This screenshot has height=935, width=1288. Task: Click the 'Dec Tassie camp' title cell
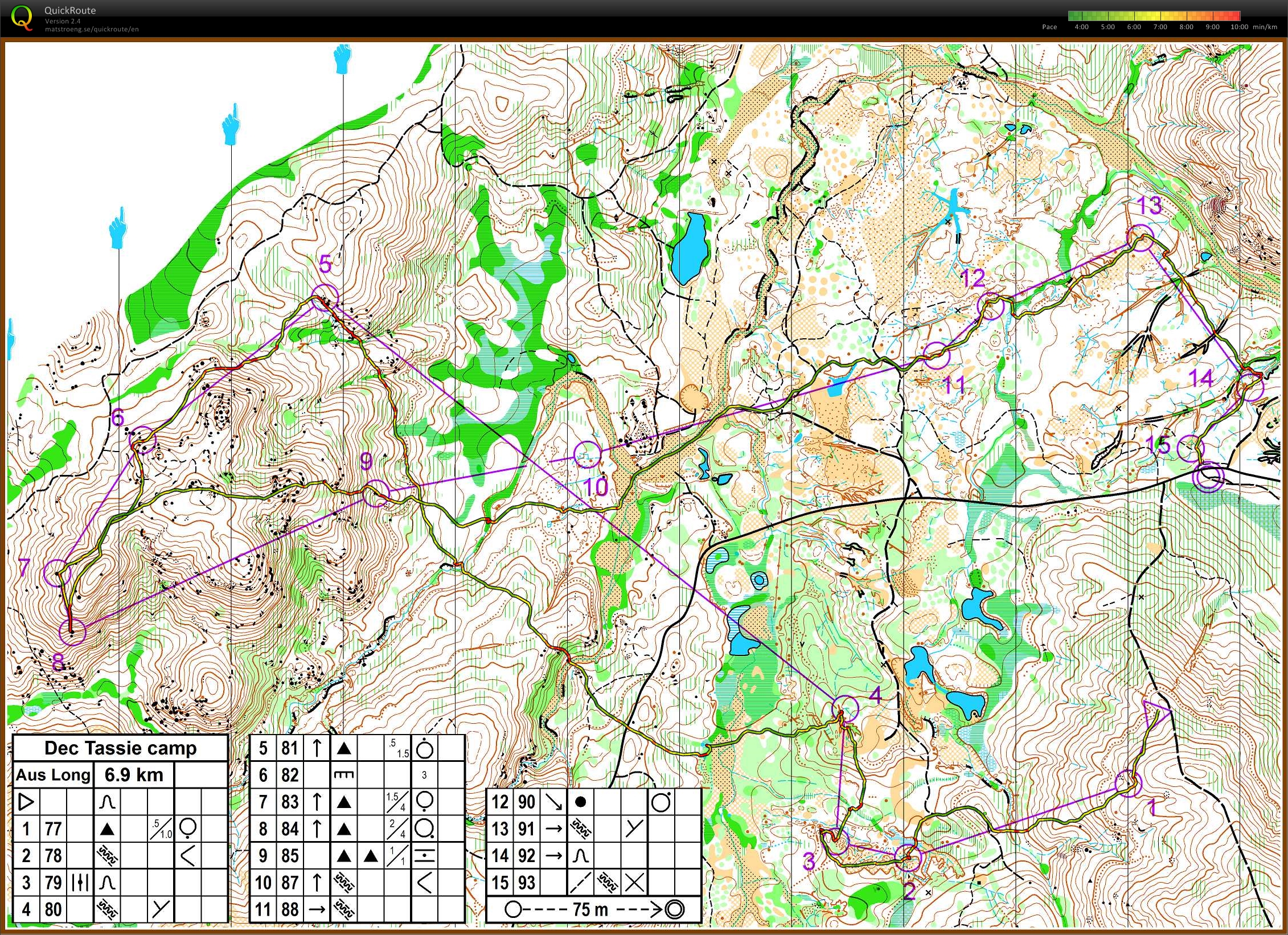click(120, 748)
